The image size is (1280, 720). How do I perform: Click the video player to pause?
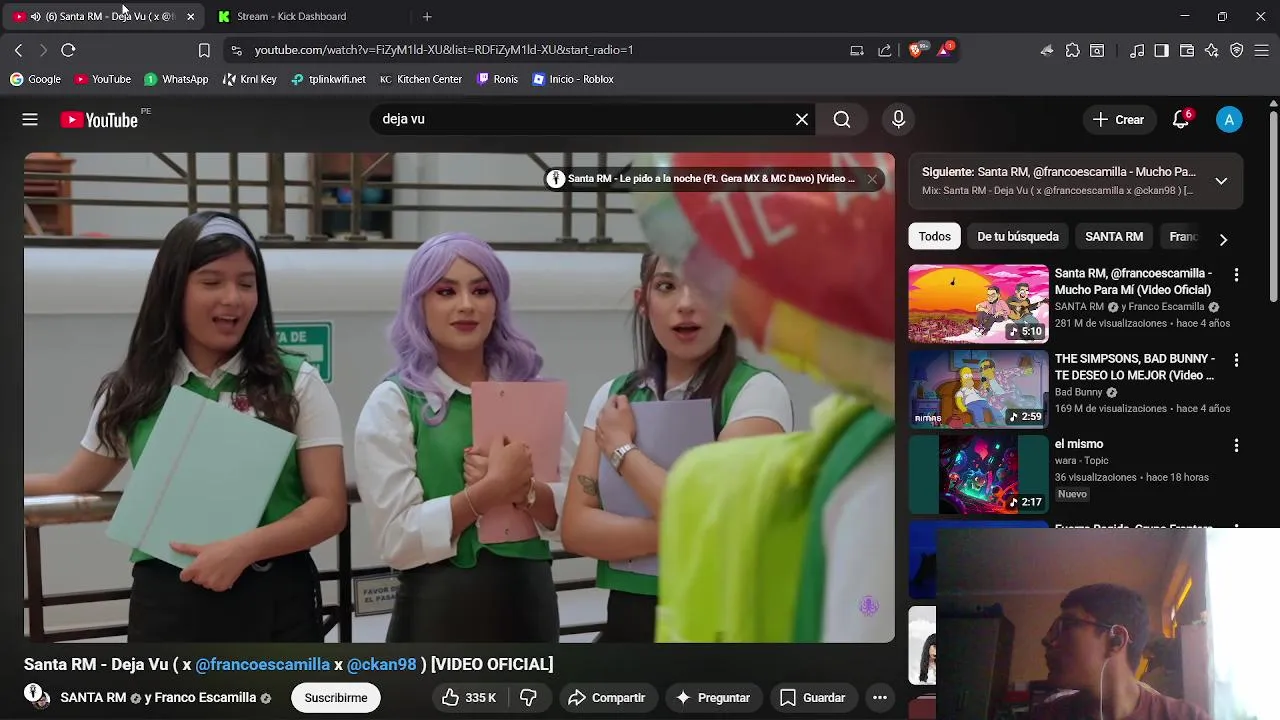(x=459, y=397)
